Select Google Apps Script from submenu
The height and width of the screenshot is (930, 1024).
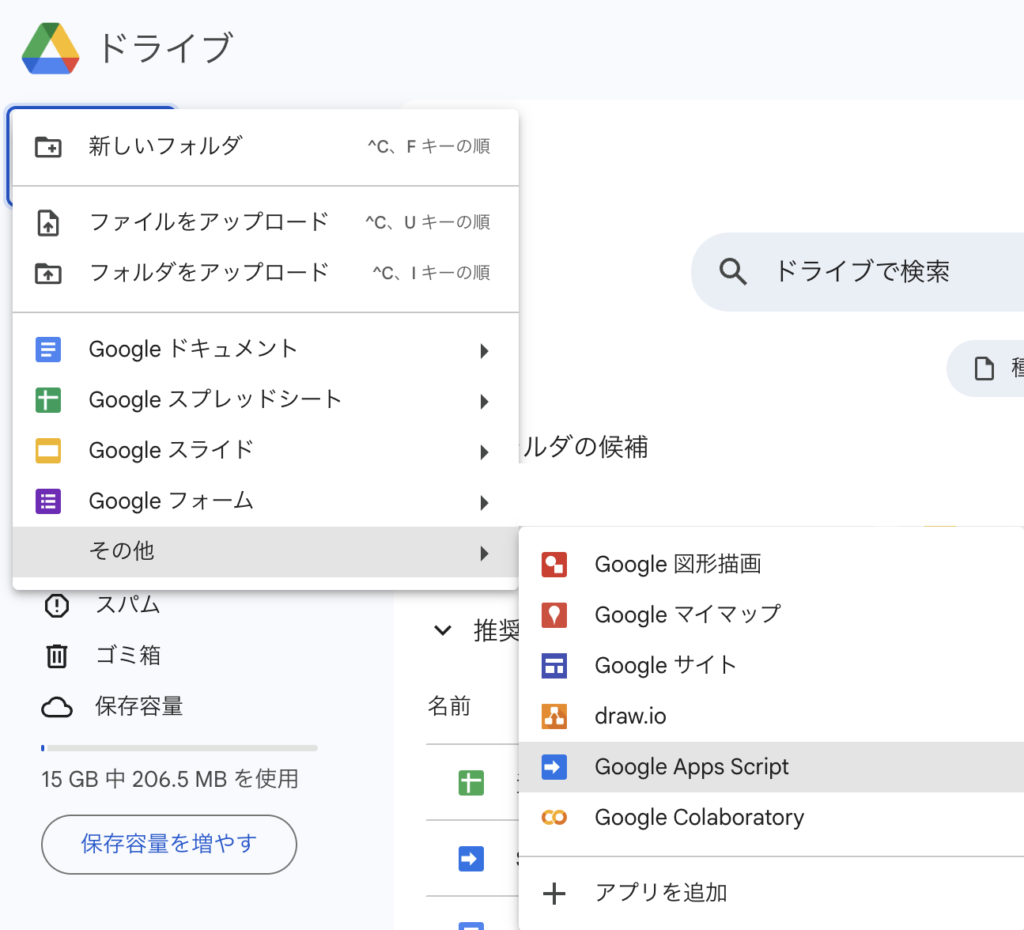(771, 767)
